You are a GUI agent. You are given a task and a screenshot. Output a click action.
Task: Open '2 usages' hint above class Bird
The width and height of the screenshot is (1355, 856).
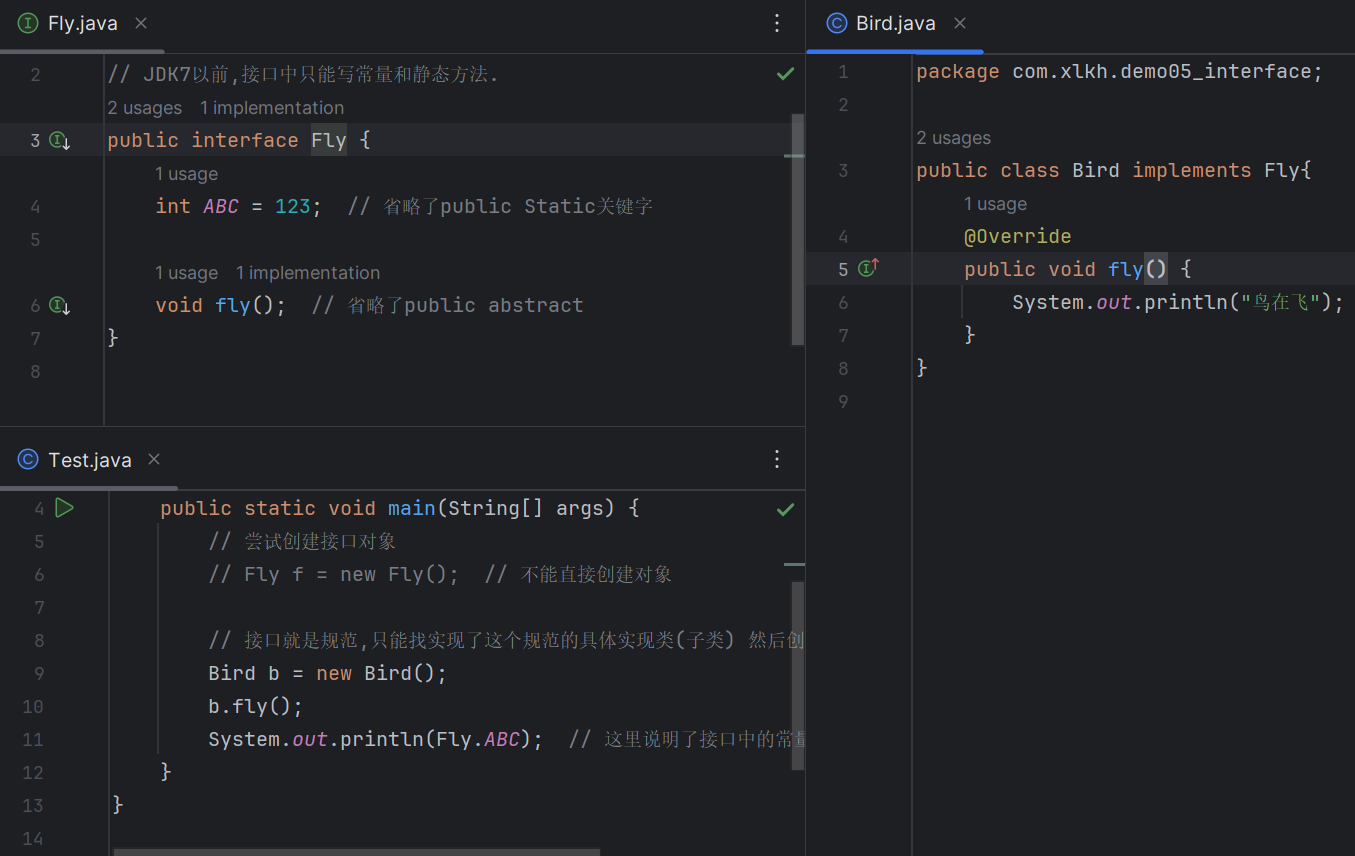click(x=954, y=138)
